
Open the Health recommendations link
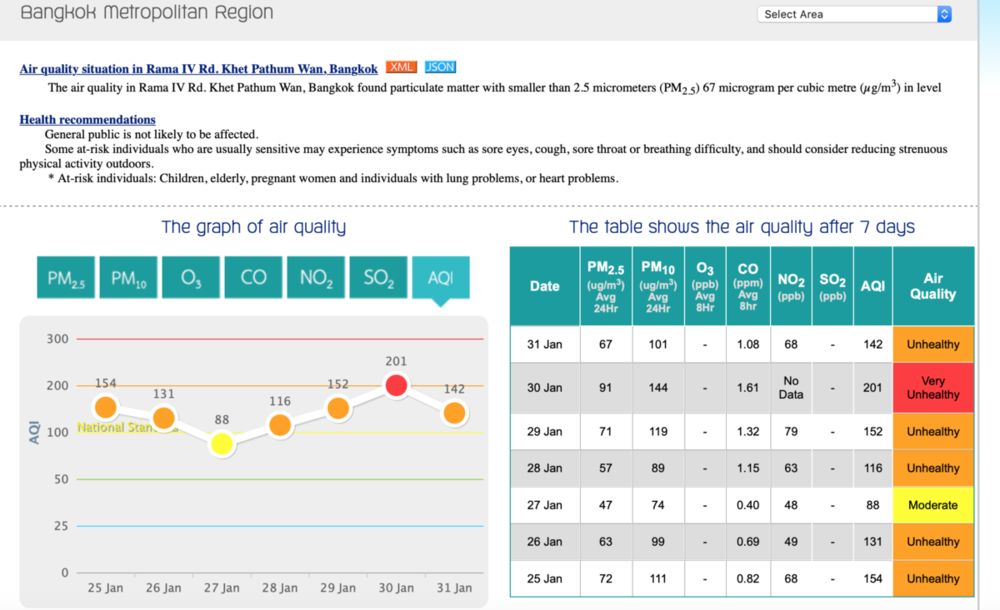click(87, 119)
